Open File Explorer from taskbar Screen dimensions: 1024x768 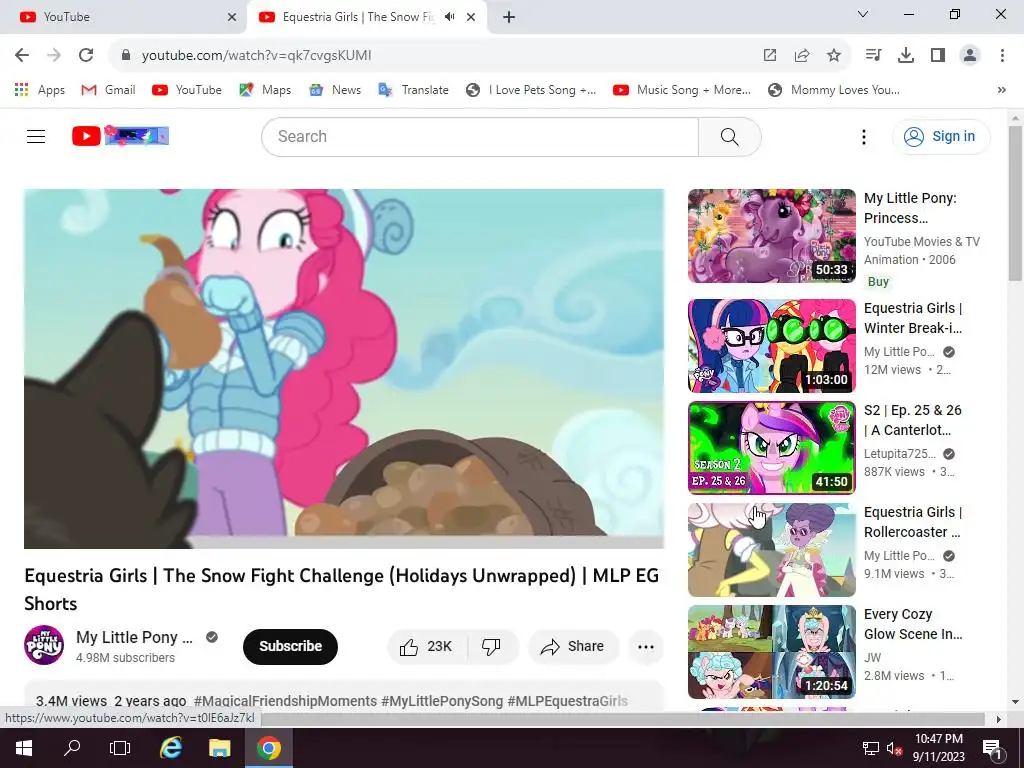click(219, 748)
